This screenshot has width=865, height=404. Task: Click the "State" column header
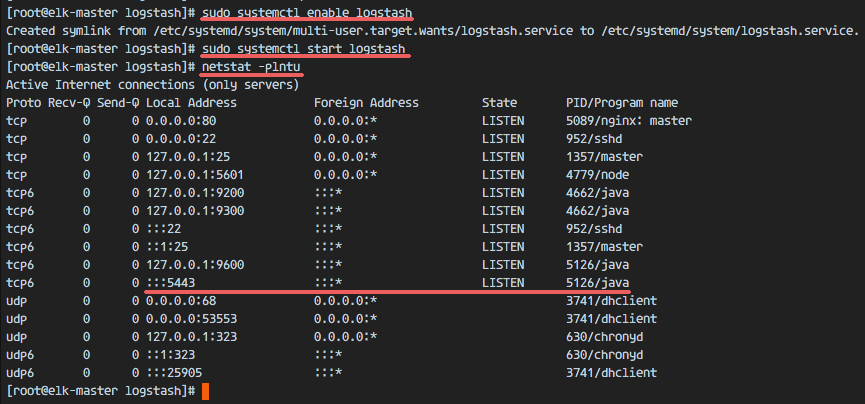point(500,102)
